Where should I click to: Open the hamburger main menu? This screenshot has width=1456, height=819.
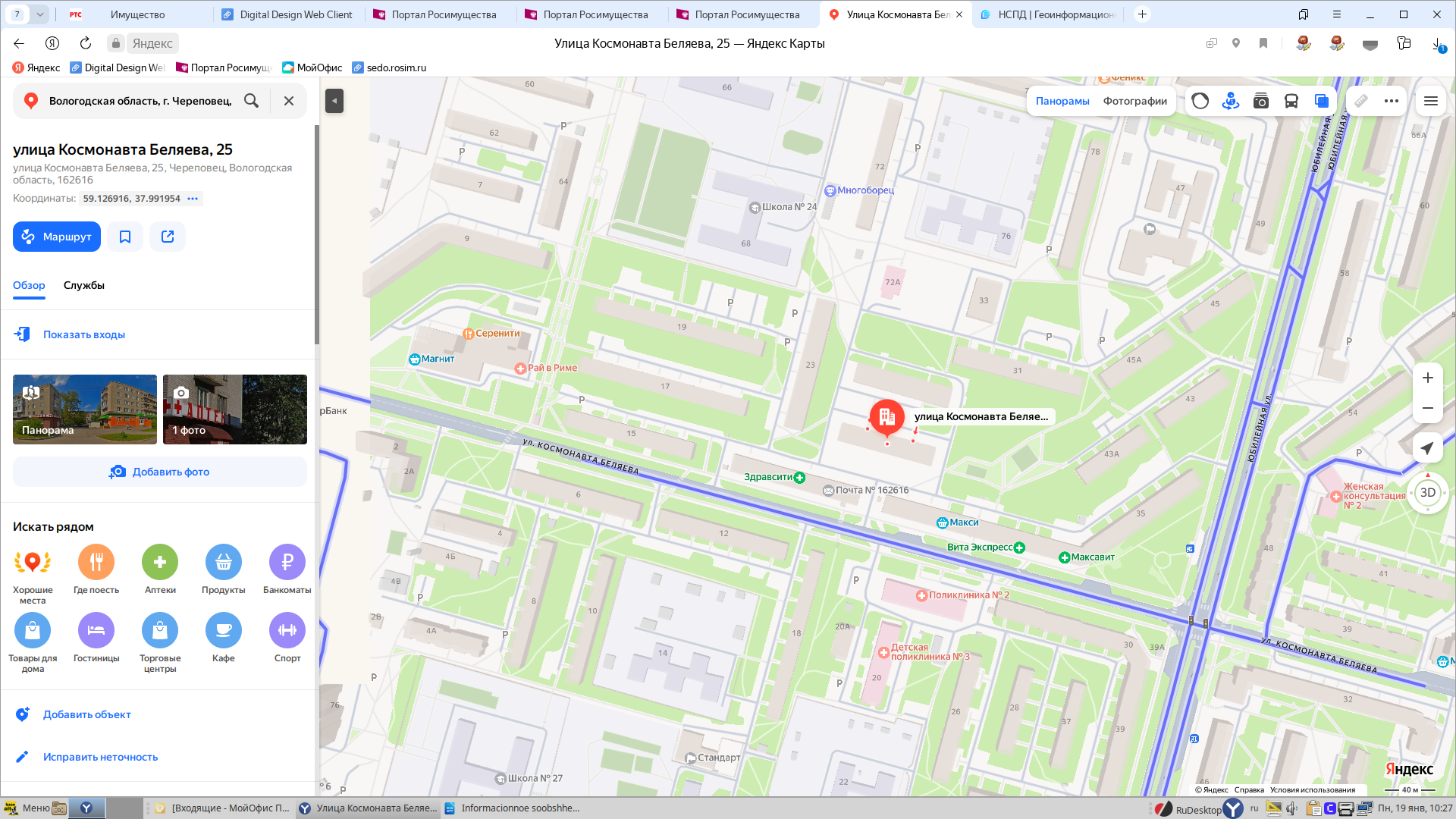(x=1431, y=101)
